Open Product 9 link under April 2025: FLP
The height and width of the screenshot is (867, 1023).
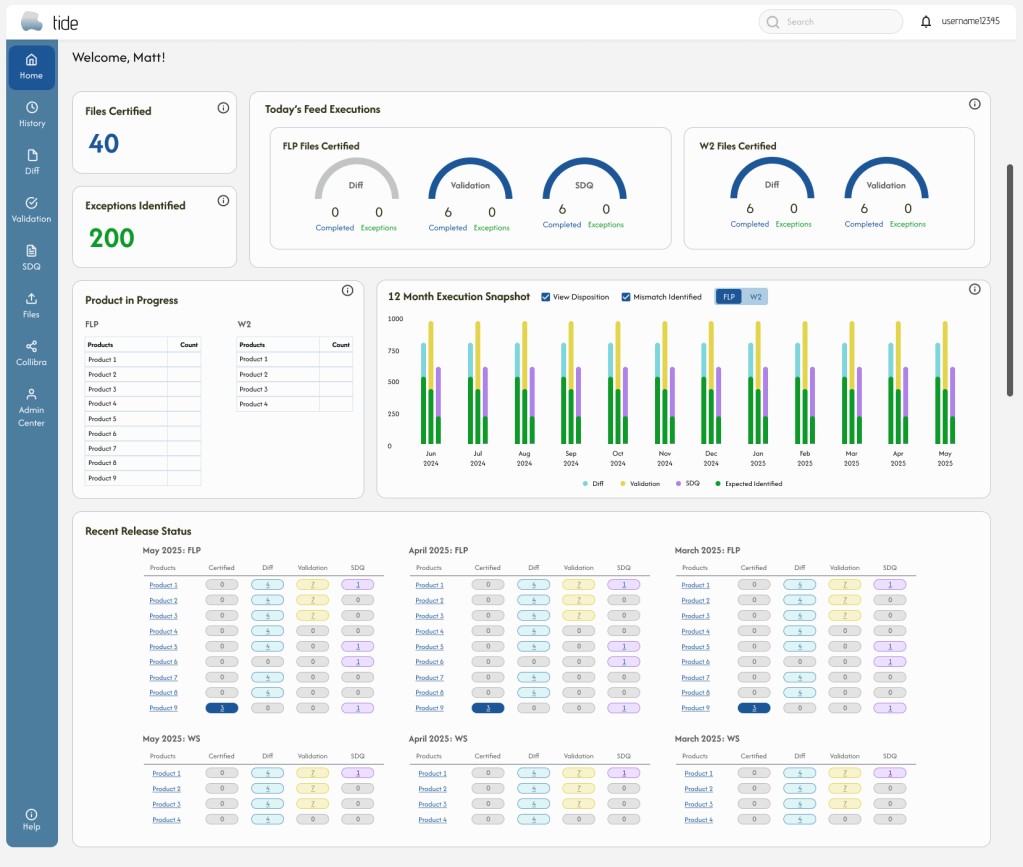(x=429, y=708)
